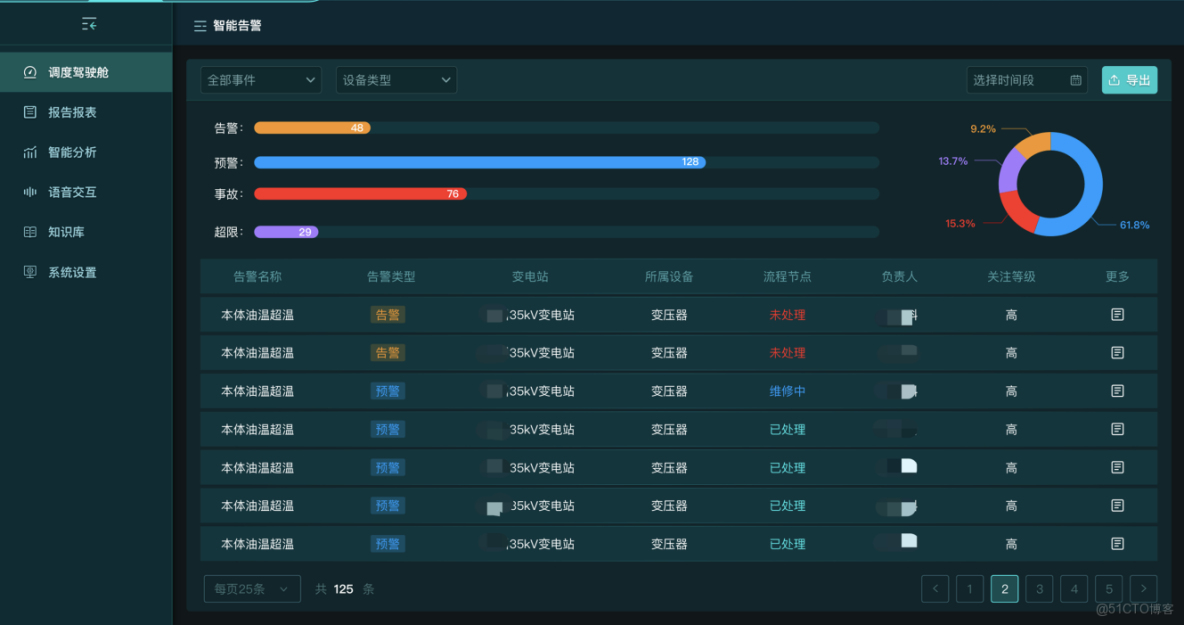Image resolution: width=1184 pixels, height=625 pixels.
Task: Click the 预警 progress bar showing 128
Action: (480, 162)
